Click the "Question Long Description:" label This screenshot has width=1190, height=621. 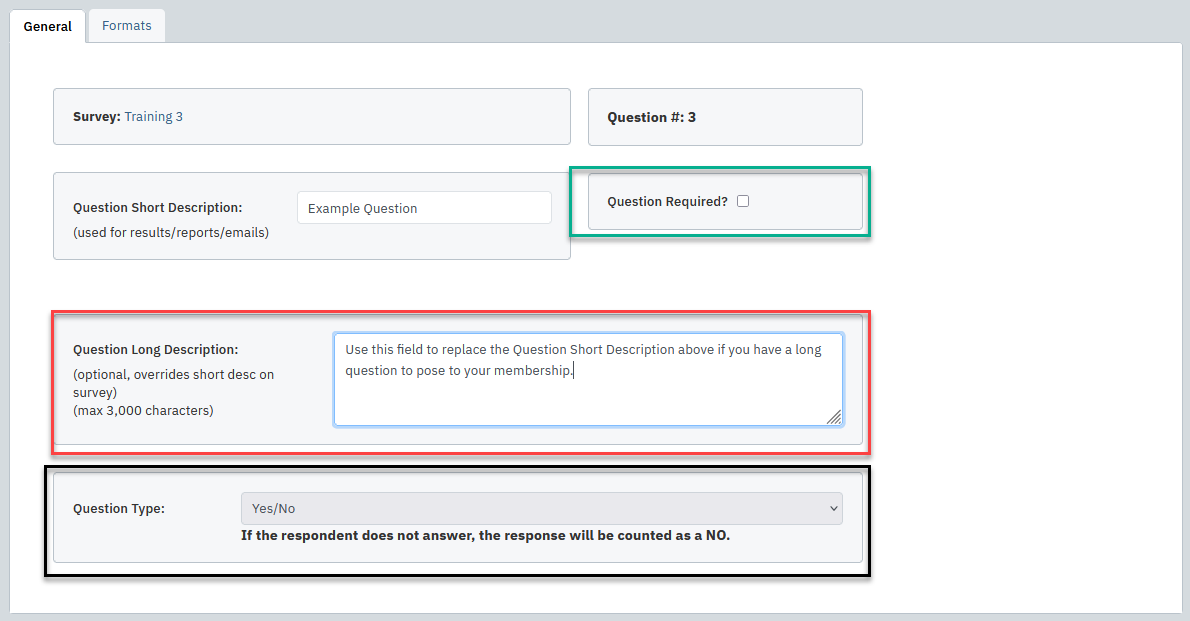155,350
